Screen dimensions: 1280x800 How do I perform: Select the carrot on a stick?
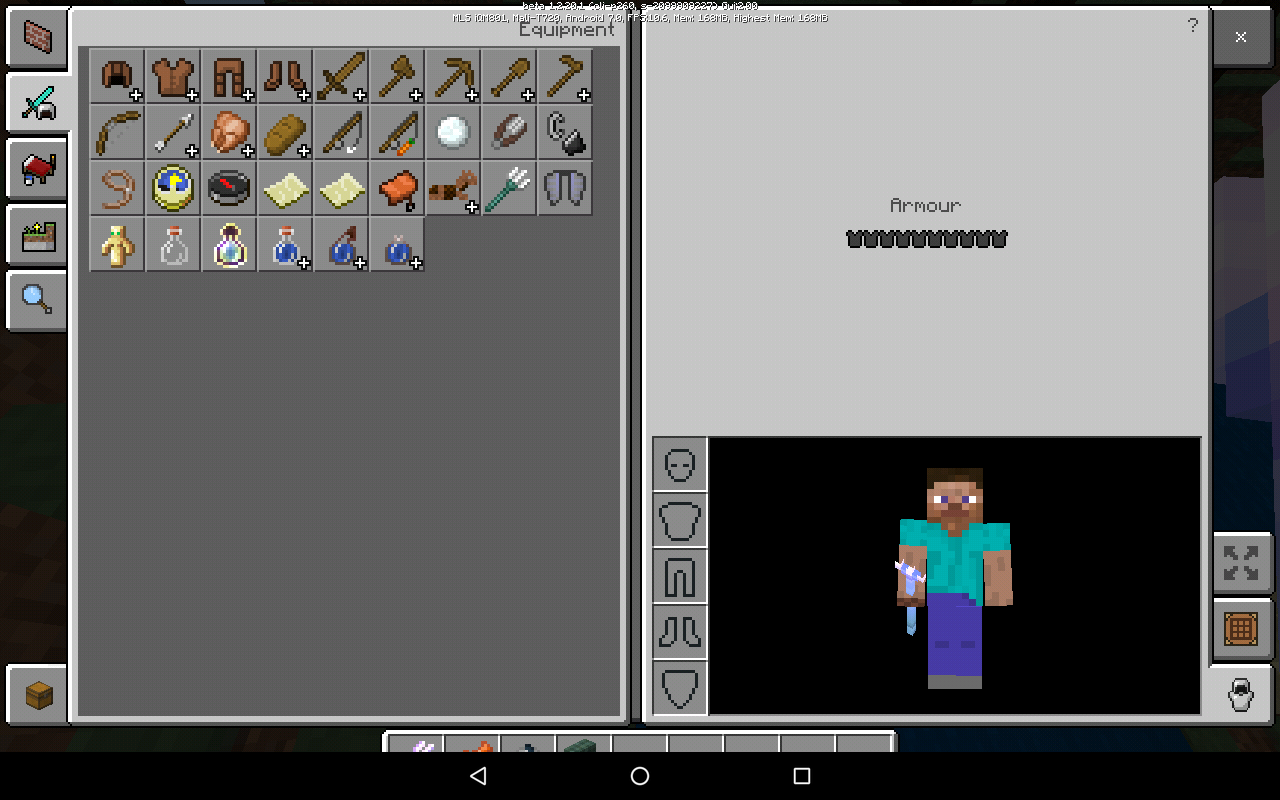coord(397,132)
